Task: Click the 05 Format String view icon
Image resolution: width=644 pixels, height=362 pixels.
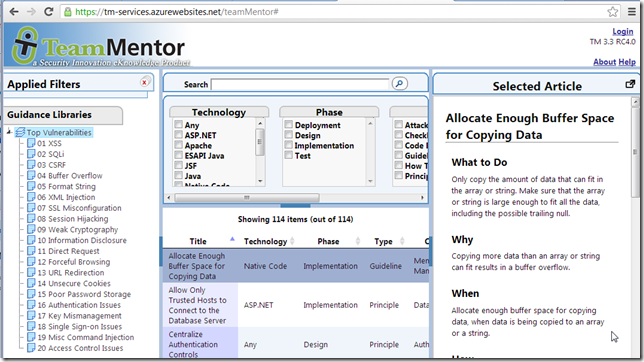Action: [31, 186]
